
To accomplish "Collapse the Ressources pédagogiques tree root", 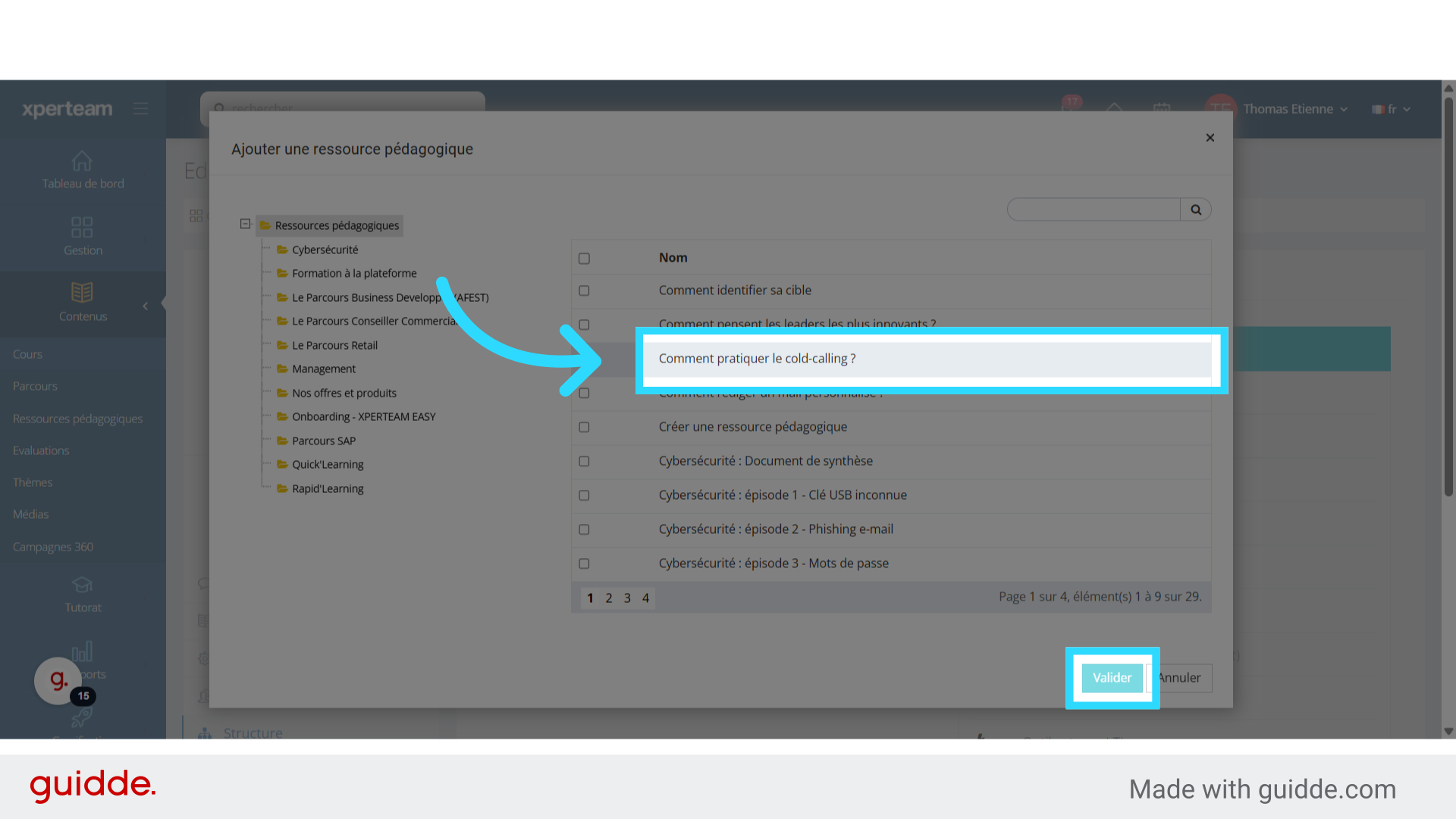I will coord(245,224).
